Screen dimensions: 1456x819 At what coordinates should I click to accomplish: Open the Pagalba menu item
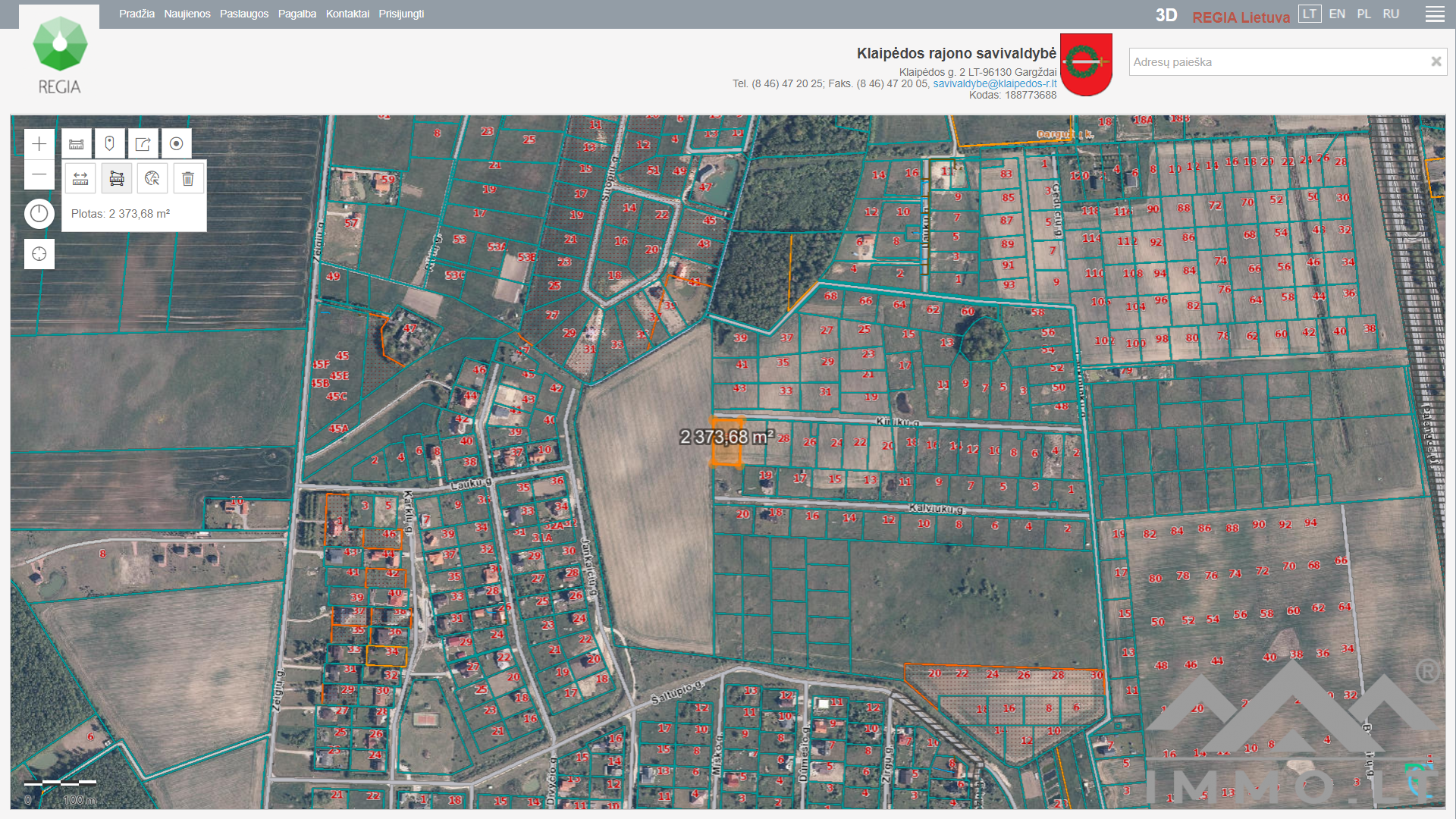pyautogui.click(x=297, y=14)
